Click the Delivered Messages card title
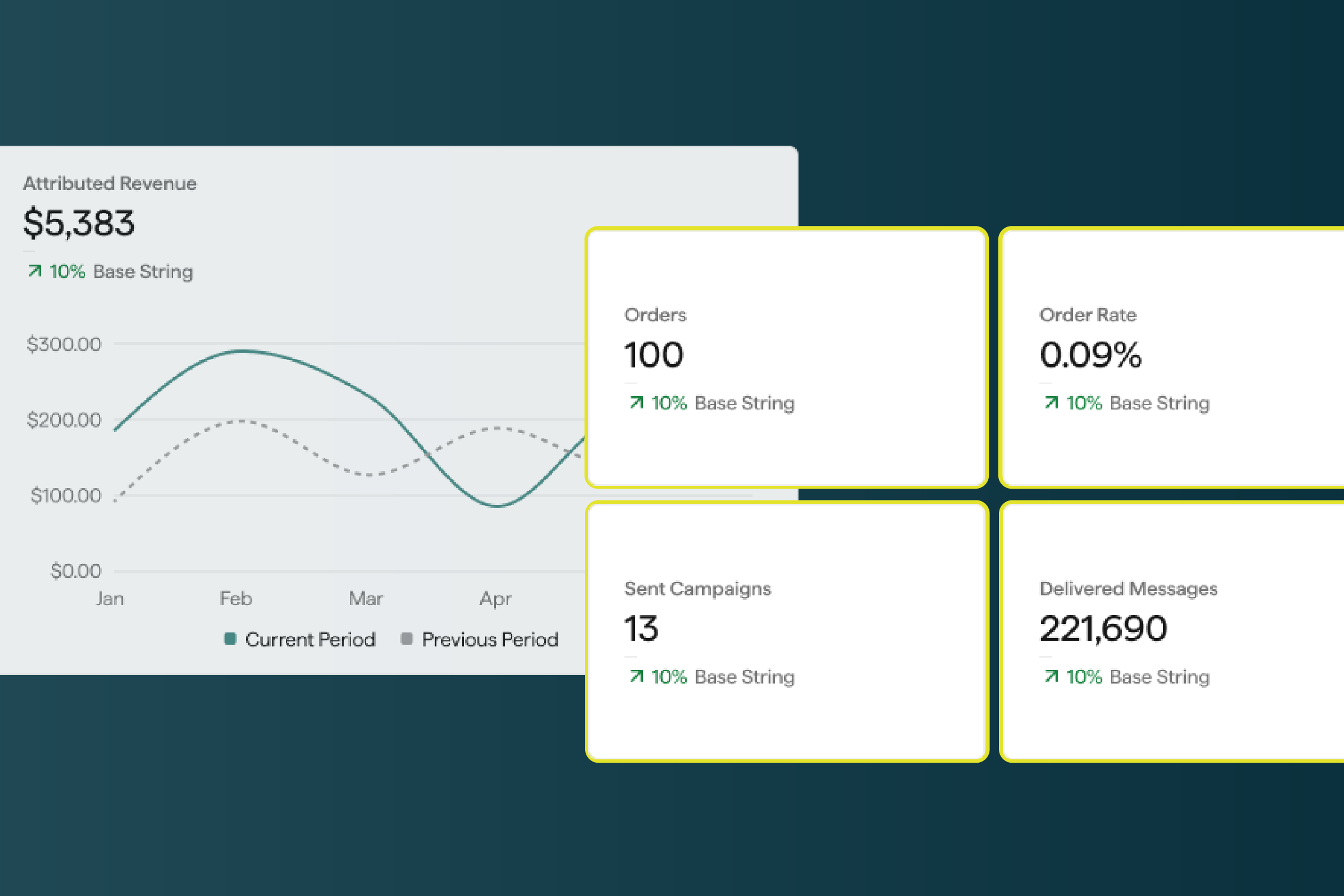The image size is (1344, 896). tap(1128, 589)
